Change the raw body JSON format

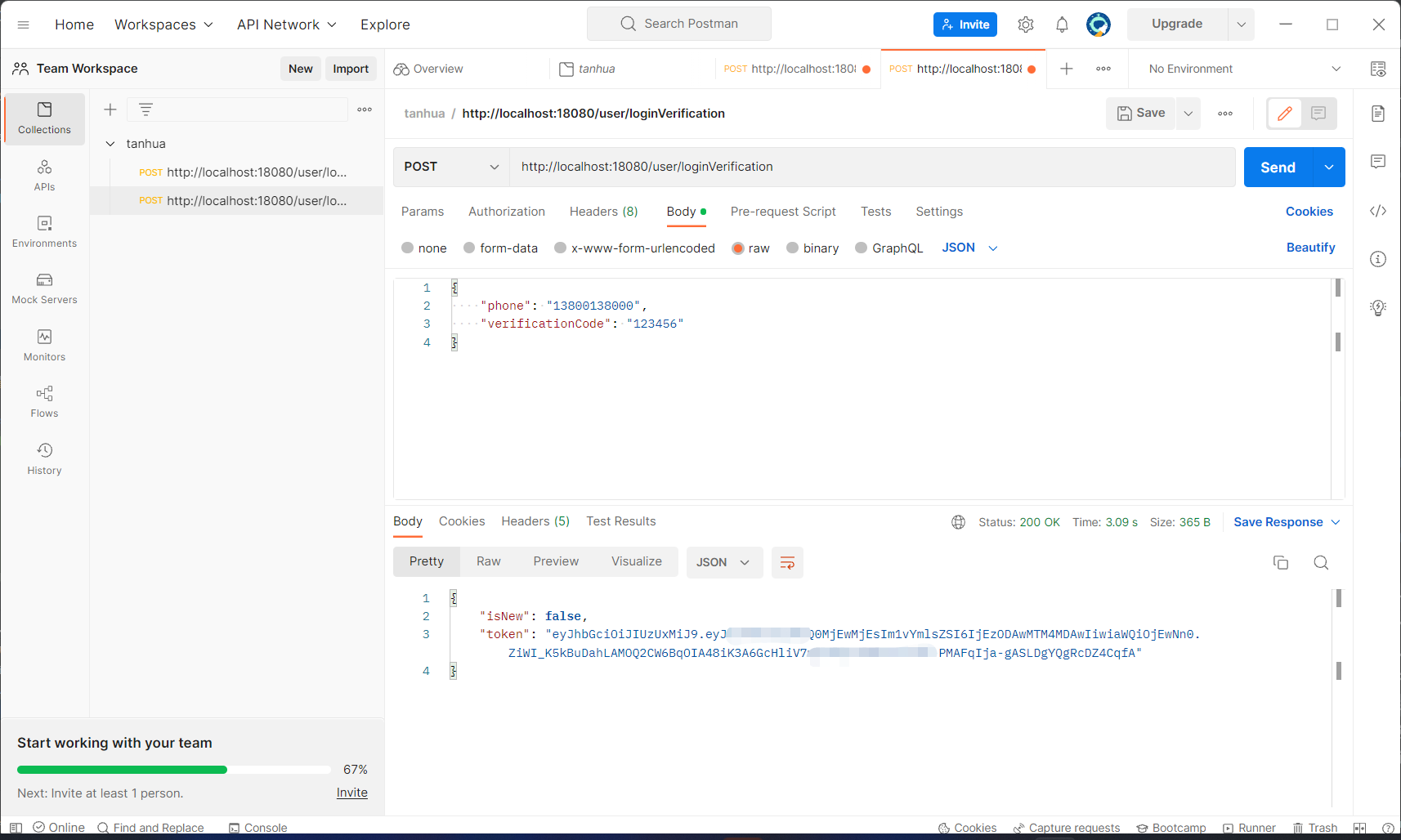click(969, 248)
